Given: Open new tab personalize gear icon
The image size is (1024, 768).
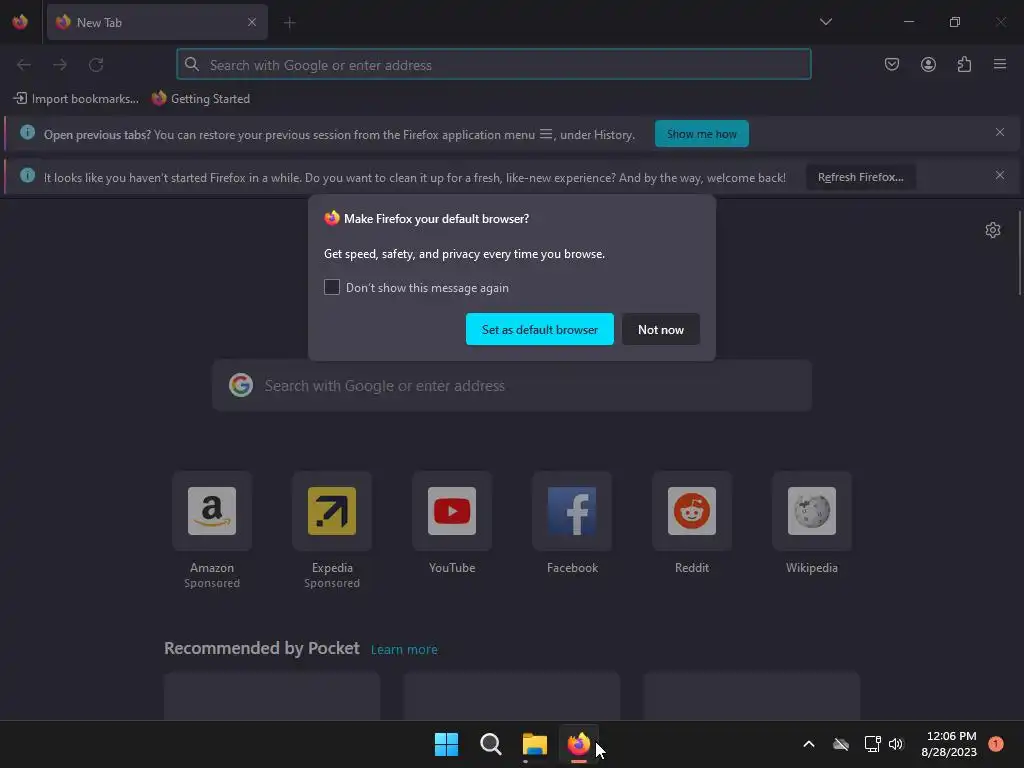Looking at the screenshot, I should (x=993, y=230).
